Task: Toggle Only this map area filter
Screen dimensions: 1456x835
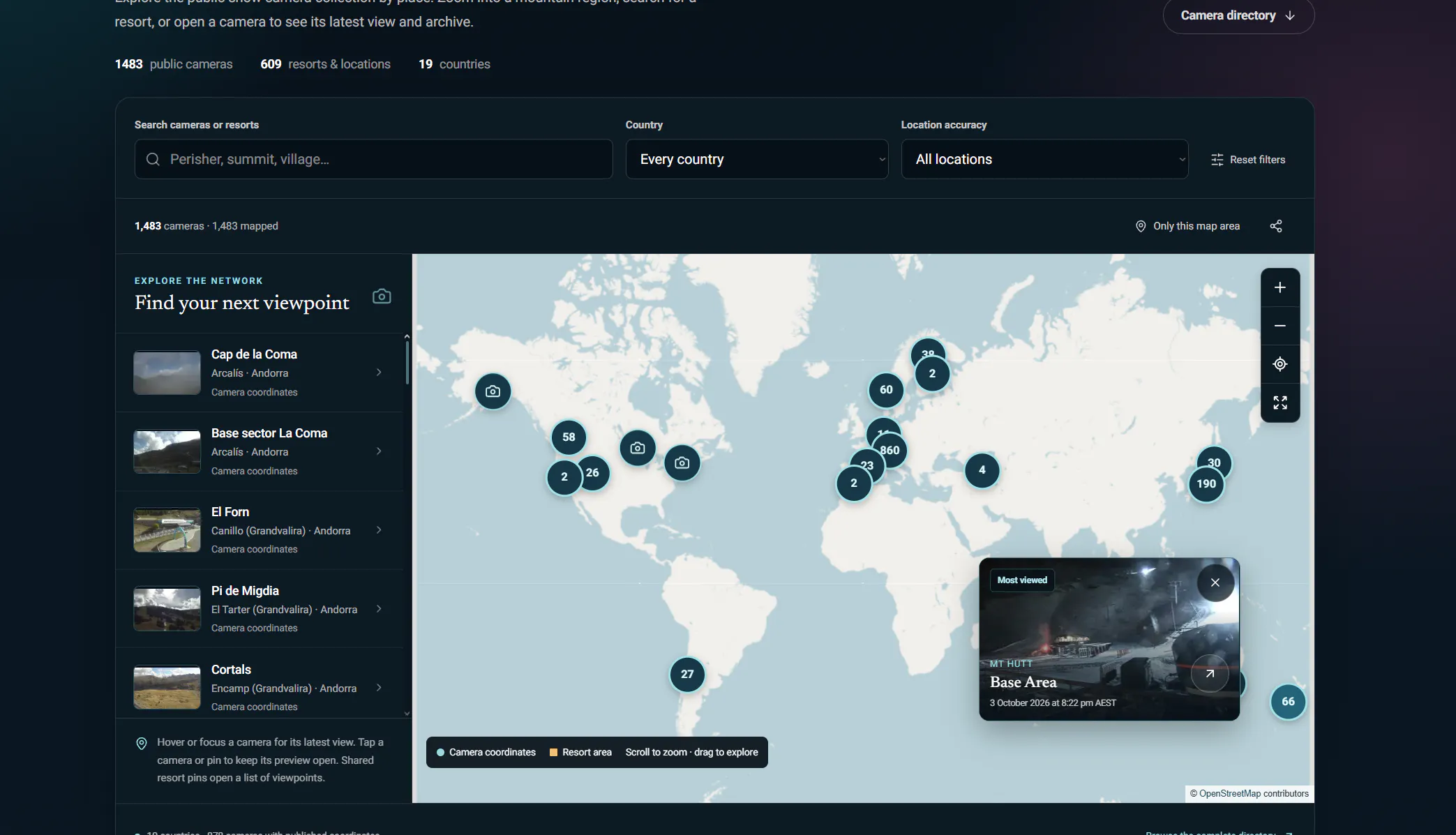Action: coord(1187,226)
